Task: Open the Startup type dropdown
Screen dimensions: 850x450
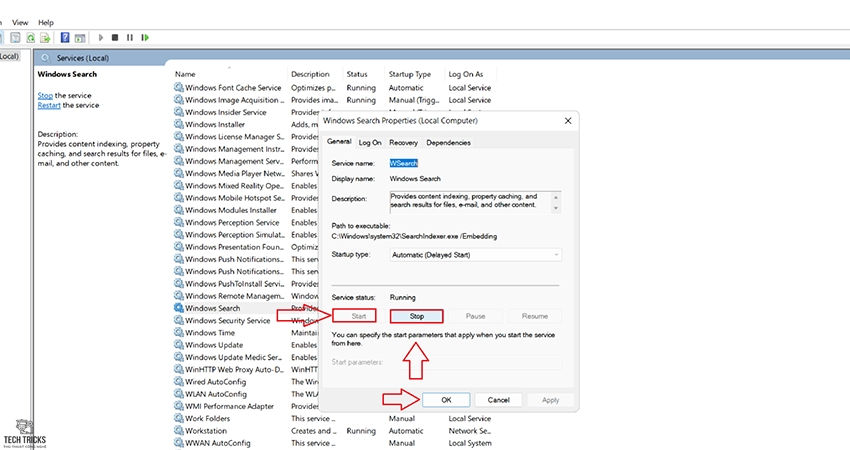Action: (x=475, y=255)
